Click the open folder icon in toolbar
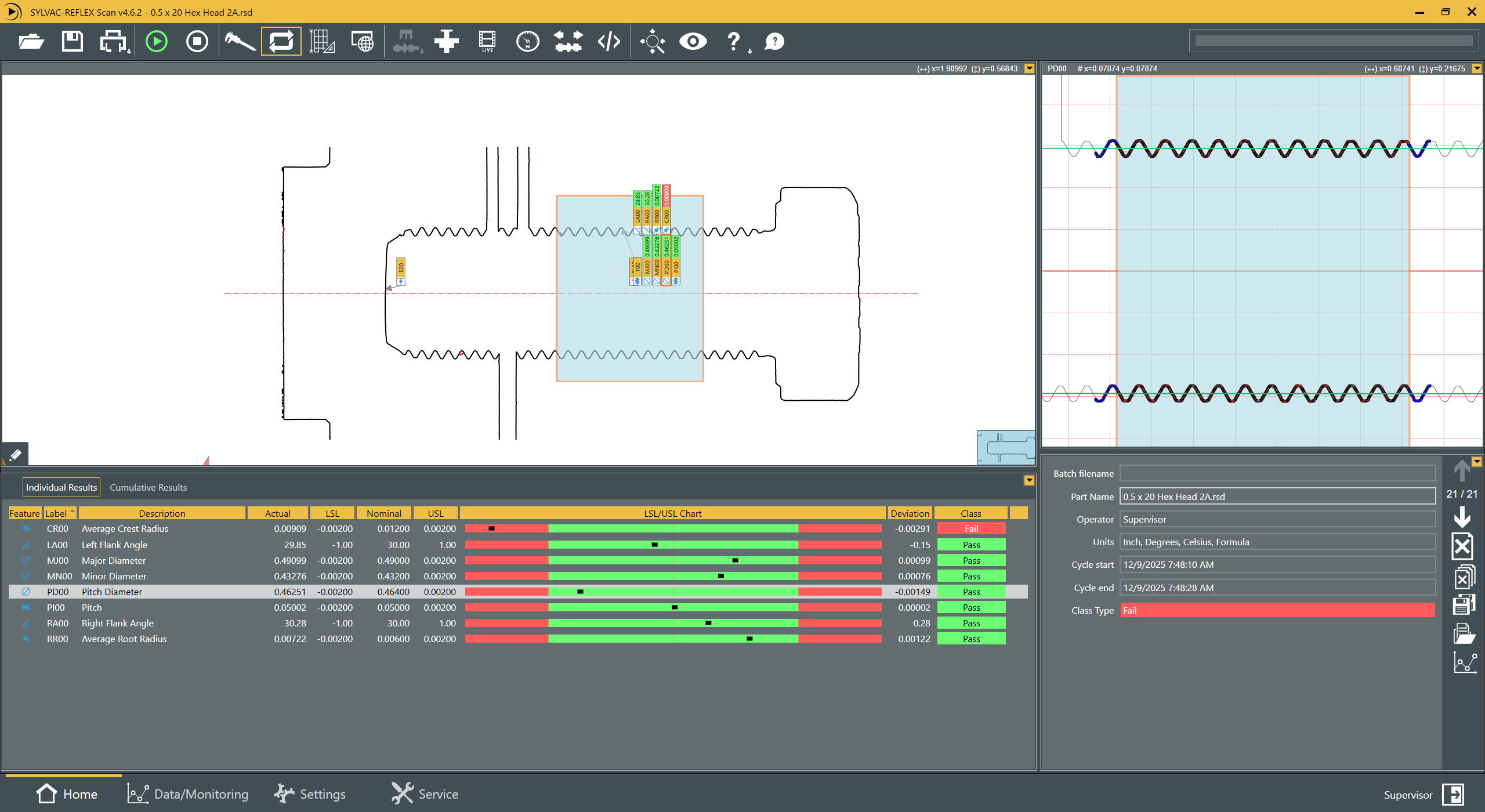1485x812 pixels. 31,42
